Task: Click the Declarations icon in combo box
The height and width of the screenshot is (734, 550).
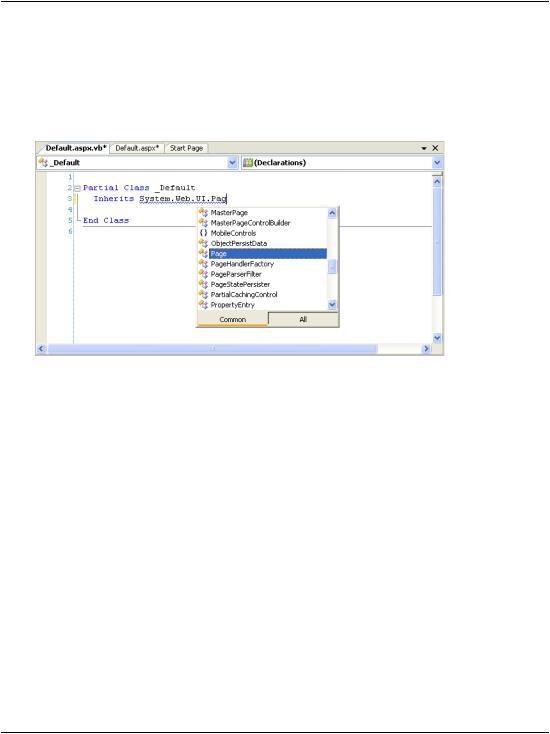Action: coord(248,162)
